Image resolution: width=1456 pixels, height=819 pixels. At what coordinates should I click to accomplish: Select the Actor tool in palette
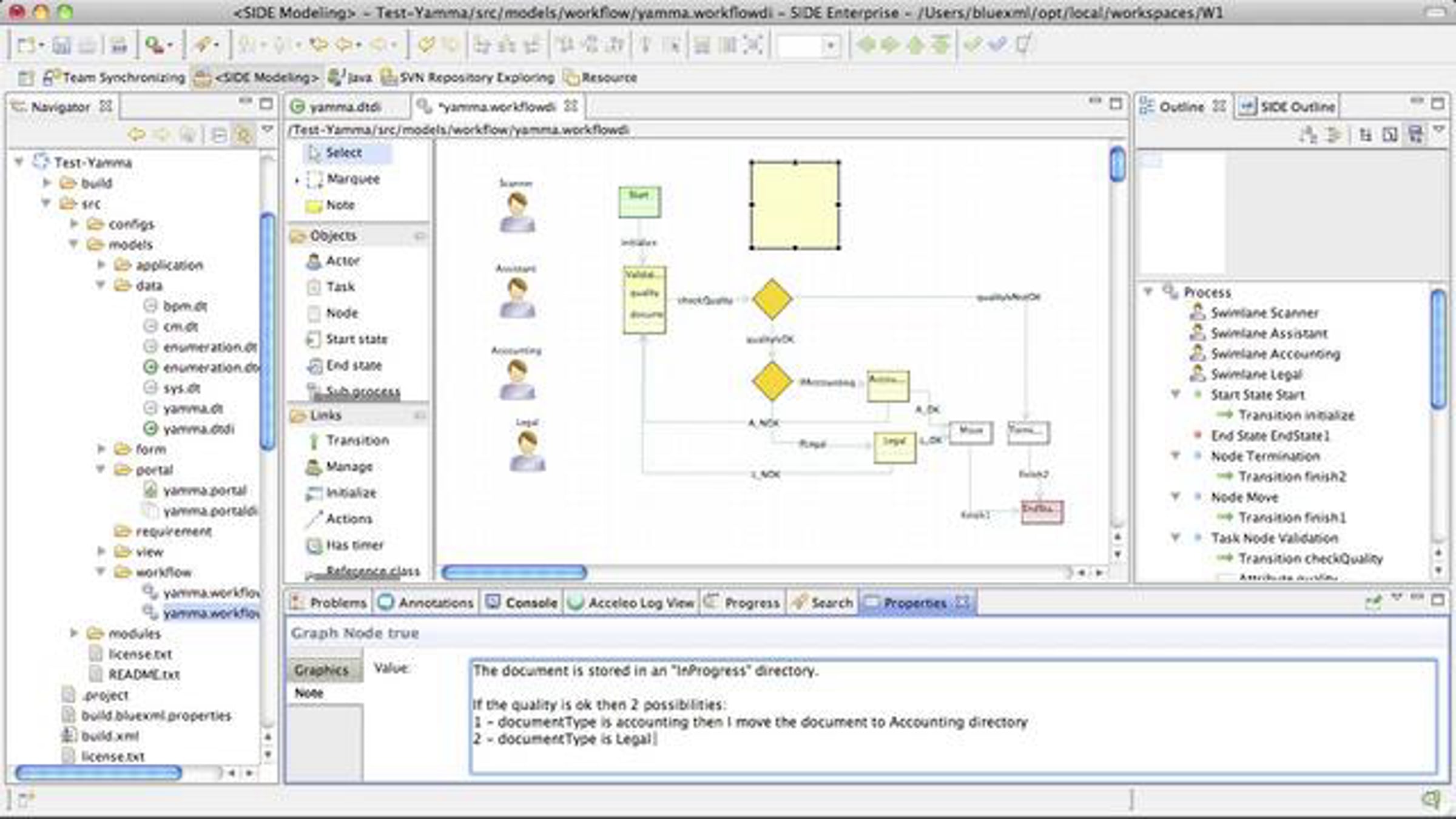coord(342,261)
